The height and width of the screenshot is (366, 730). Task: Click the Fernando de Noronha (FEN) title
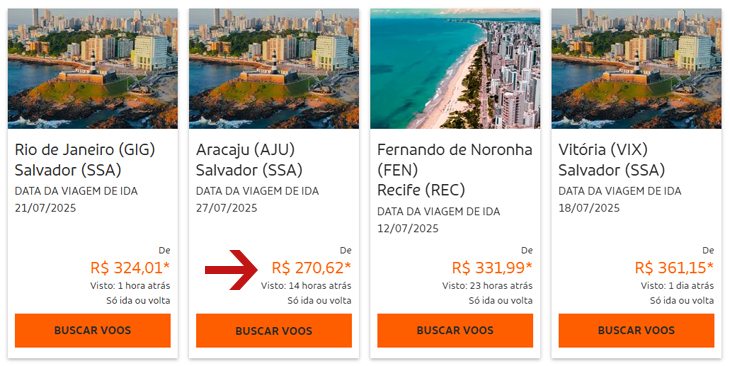(x=455, y=160)
